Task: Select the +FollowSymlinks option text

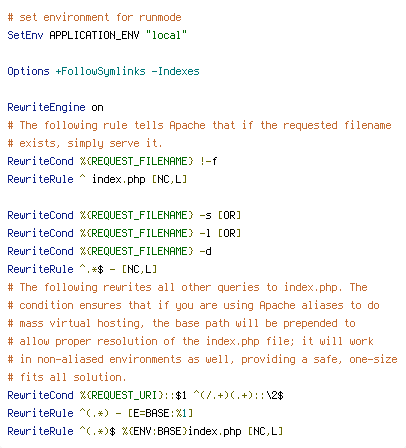Action: pos(100,71)
